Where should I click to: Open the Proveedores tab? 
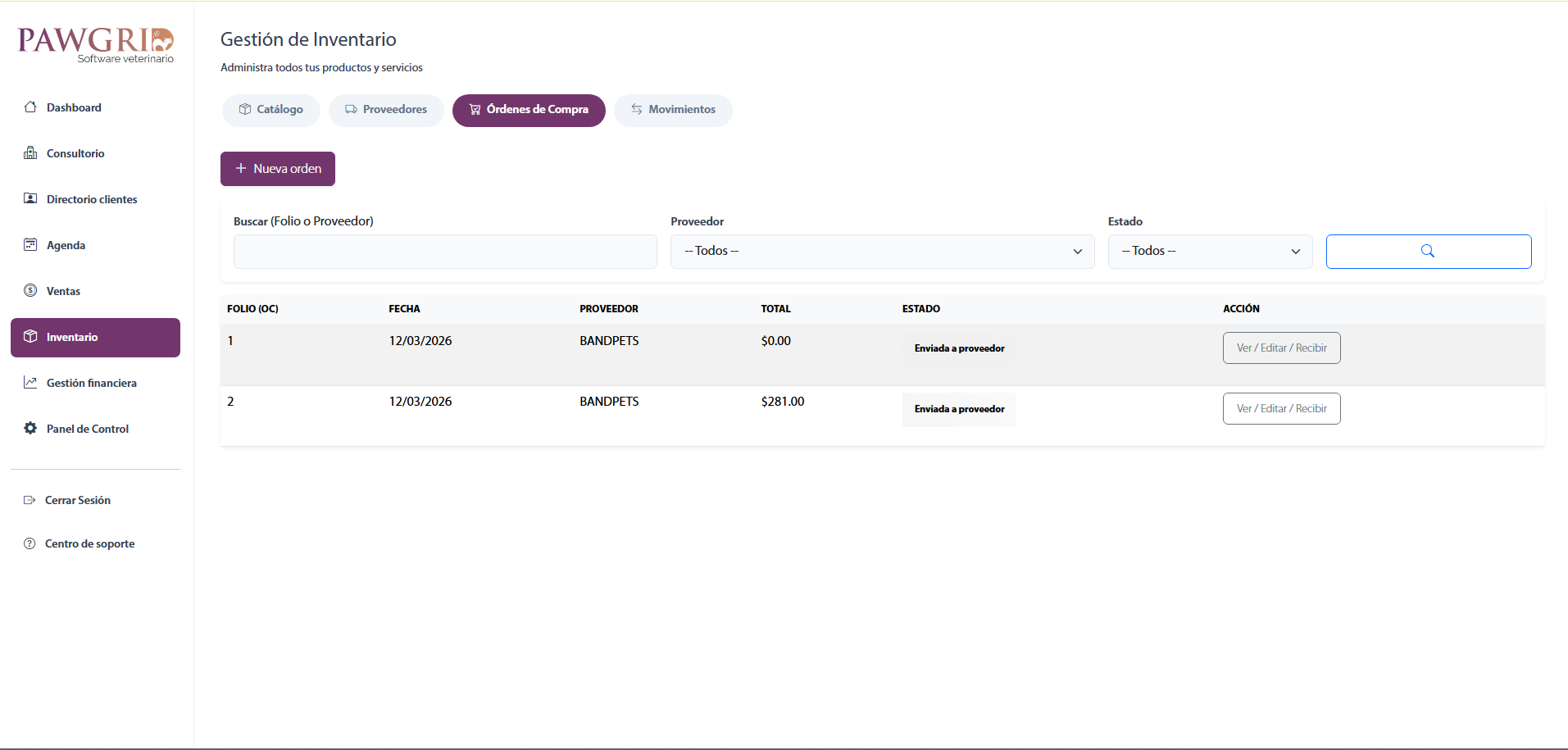pos(386,110)
